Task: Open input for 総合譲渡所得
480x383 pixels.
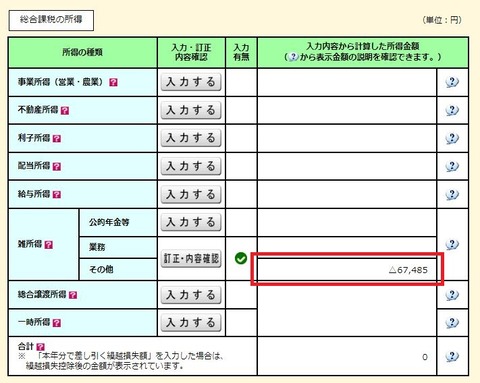Action: pyautogui.click(x=191, y=295)
